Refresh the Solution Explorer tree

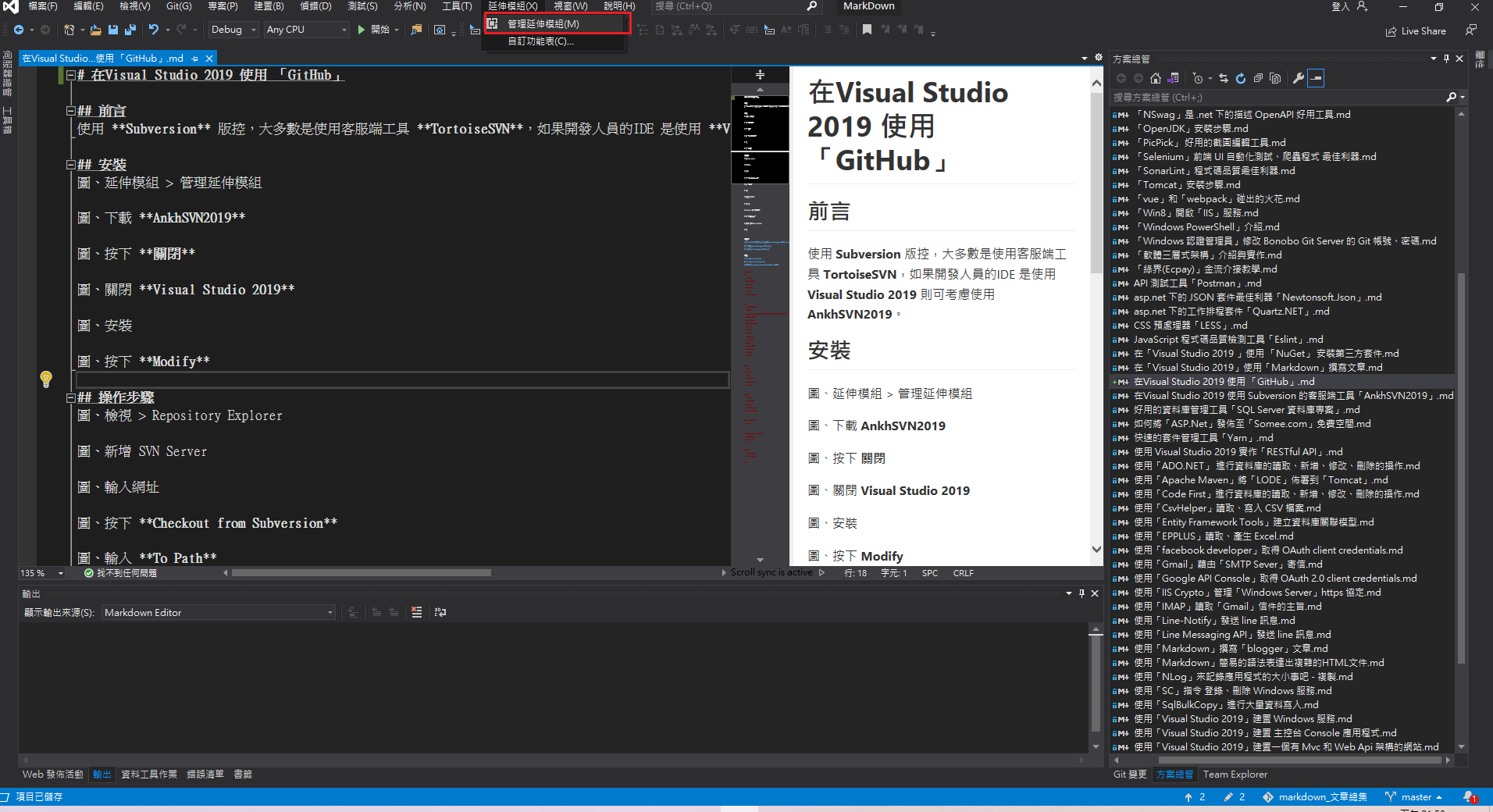point(1241,78)
